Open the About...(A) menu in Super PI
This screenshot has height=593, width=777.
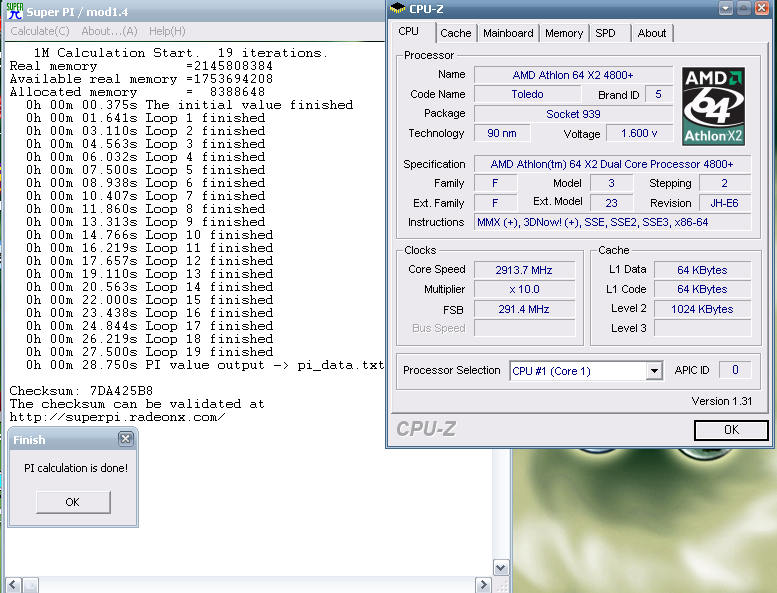(x=109, y=31)
